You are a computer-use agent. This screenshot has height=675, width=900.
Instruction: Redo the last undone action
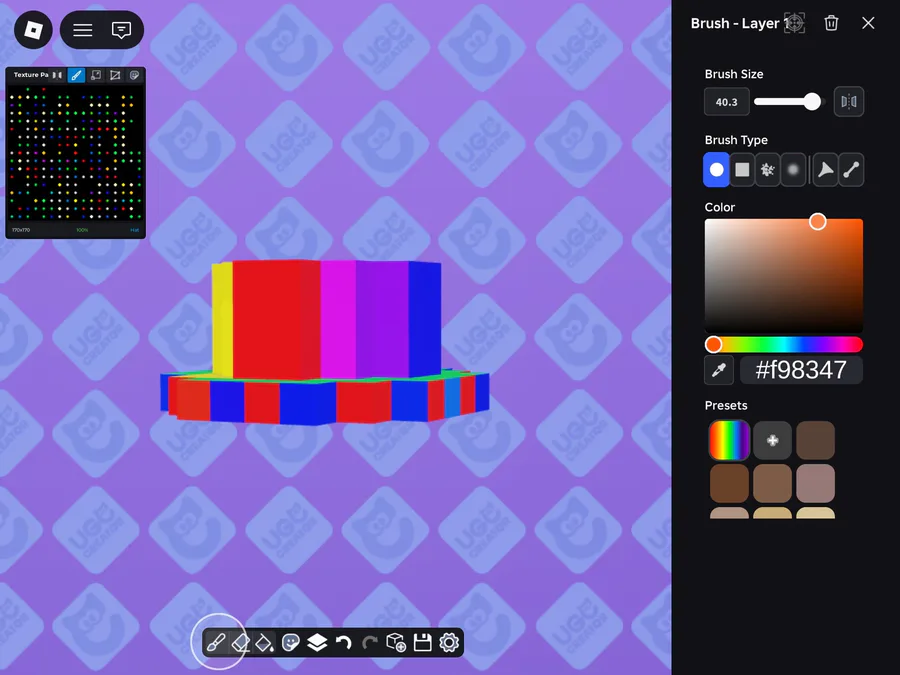(x=370, y=642)
